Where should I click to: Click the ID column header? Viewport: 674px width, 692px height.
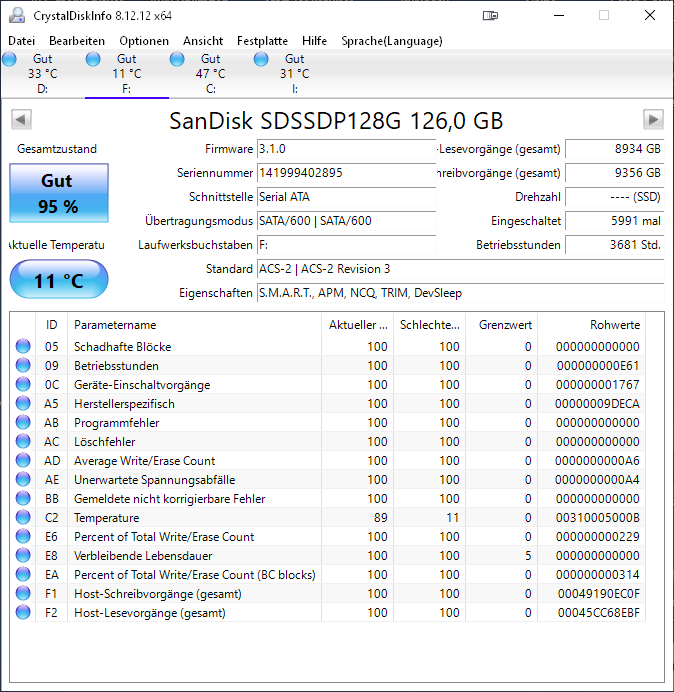point(51,325)
